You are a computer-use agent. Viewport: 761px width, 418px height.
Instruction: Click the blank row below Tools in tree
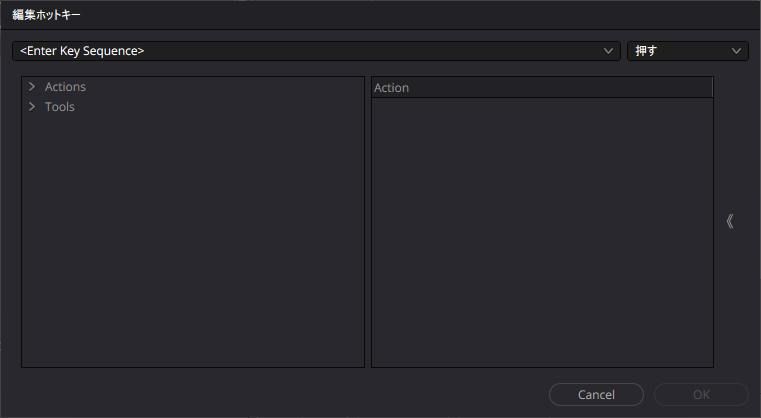click(190, 127)
